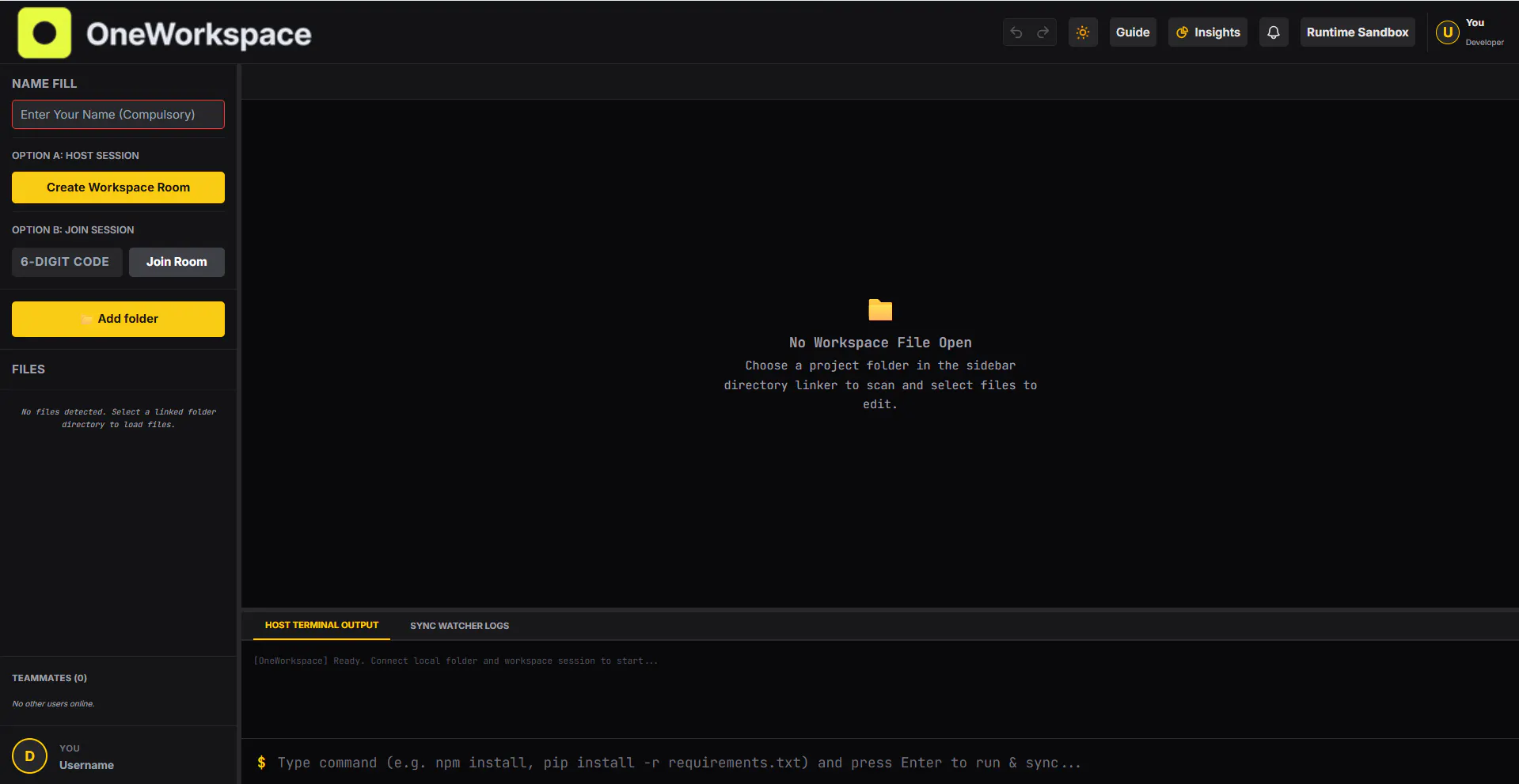Open the Runtime Sandbox
This screenshot has width=1519, height=784.
(1358, 32)
